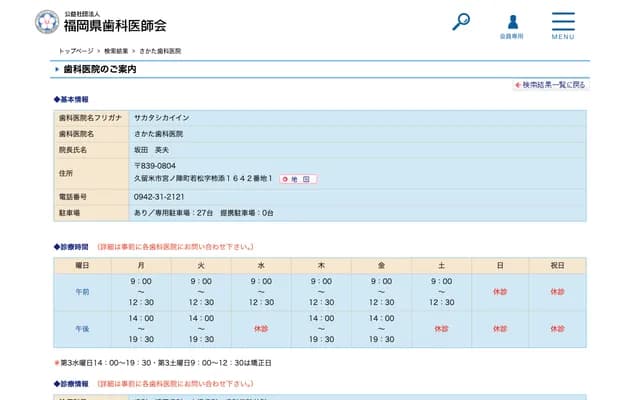The width and height of the screenshot is (640, 400).
Task: Click the note about 第3水曜日 矯正日
Action: point(163,363)
